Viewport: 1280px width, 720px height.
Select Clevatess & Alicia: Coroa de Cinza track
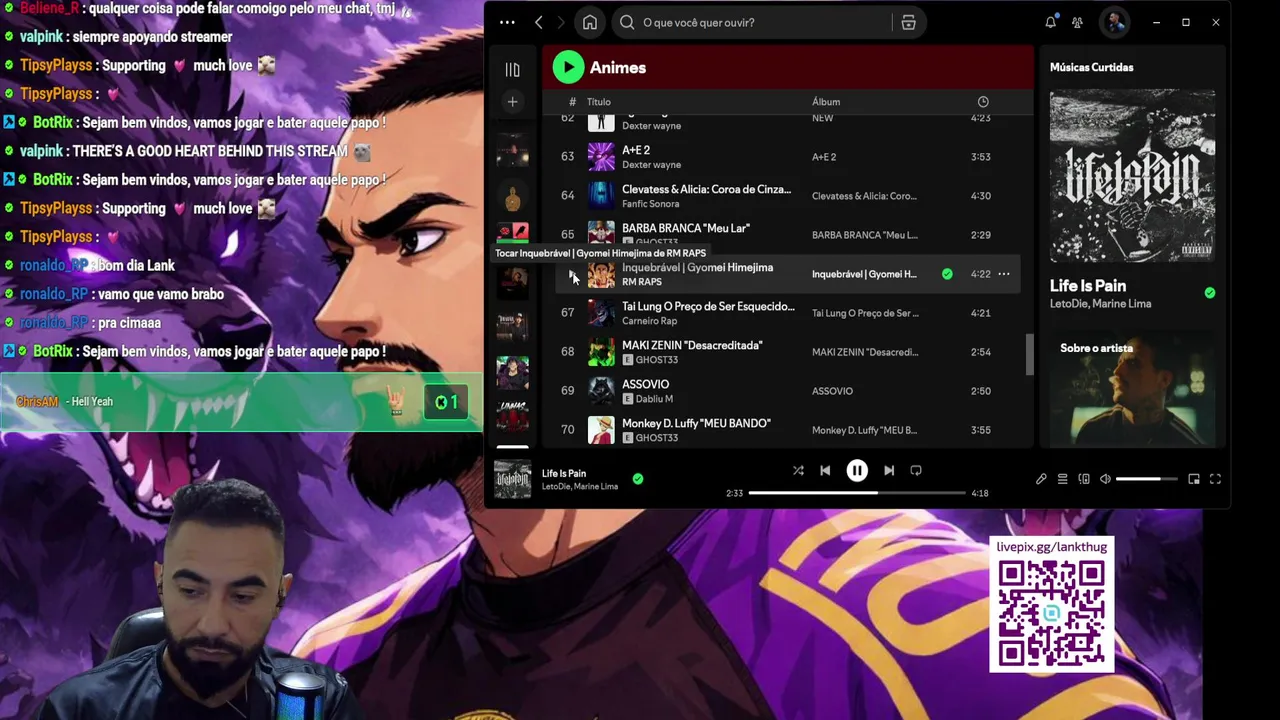tap(706, 189)
